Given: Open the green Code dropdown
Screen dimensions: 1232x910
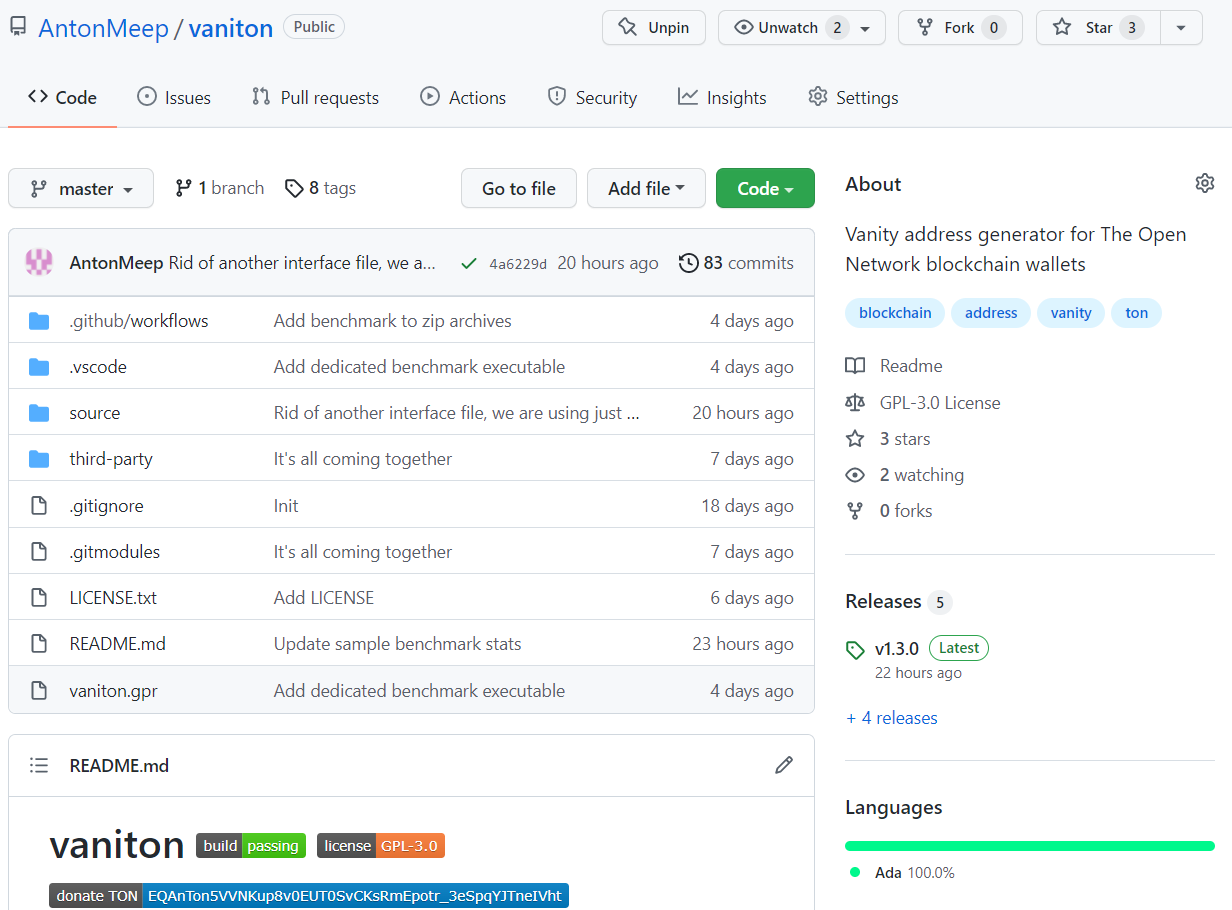Looking at the screenshot, I should pos(765,188).
